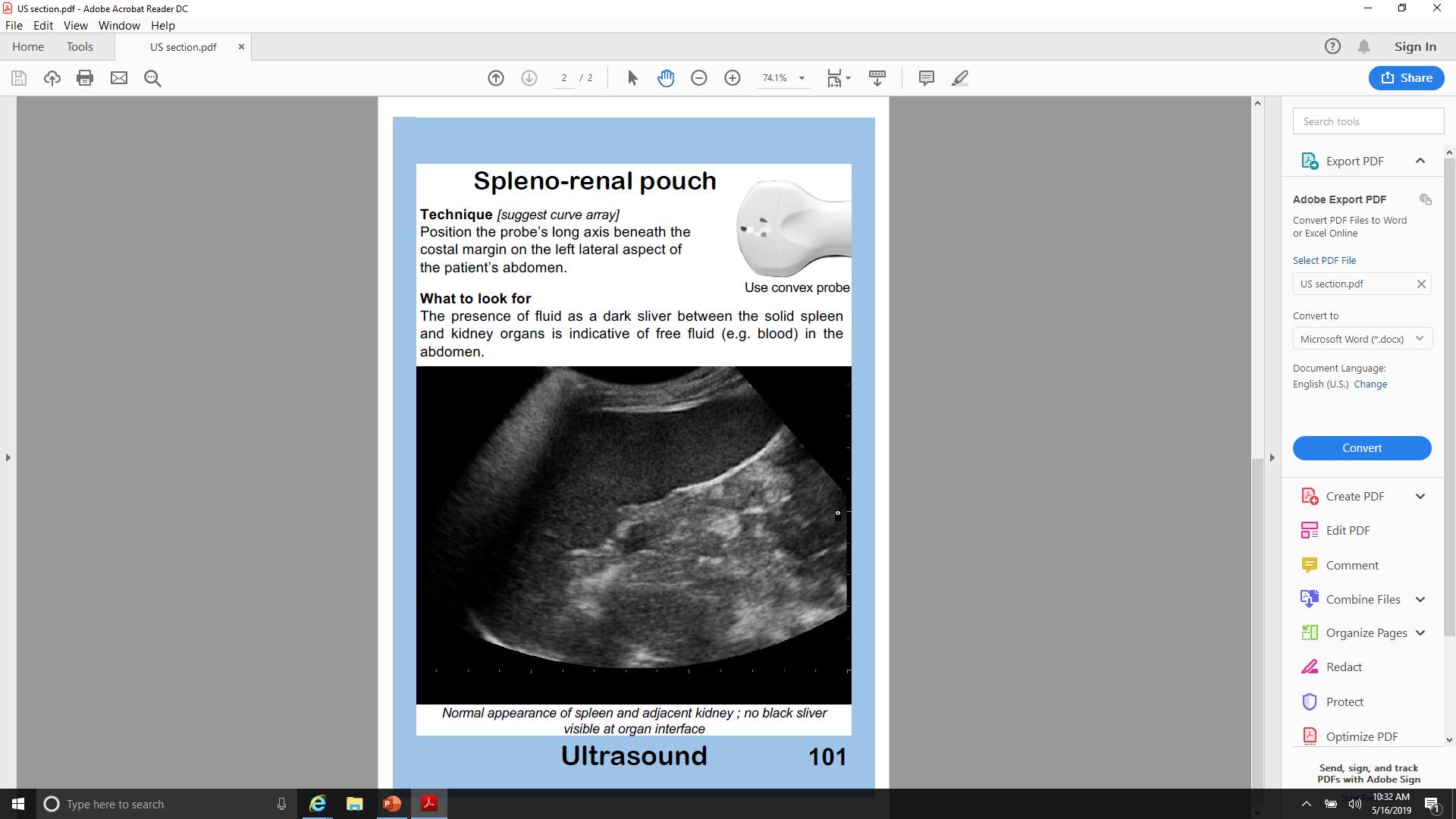Open the add comment tool
The image size is (1456, 819).
coord(926,78)
